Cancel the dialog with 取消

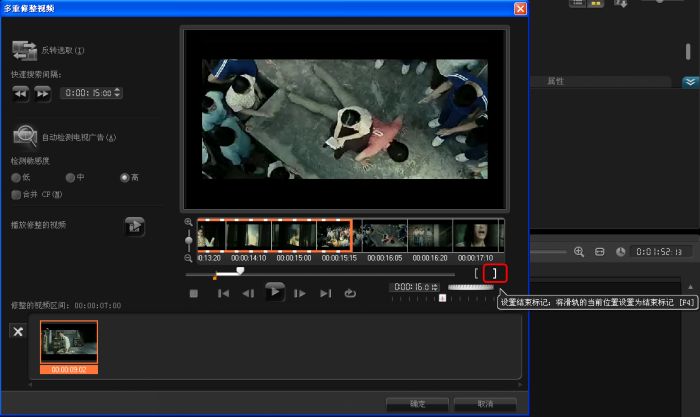[x=485, y=403]
